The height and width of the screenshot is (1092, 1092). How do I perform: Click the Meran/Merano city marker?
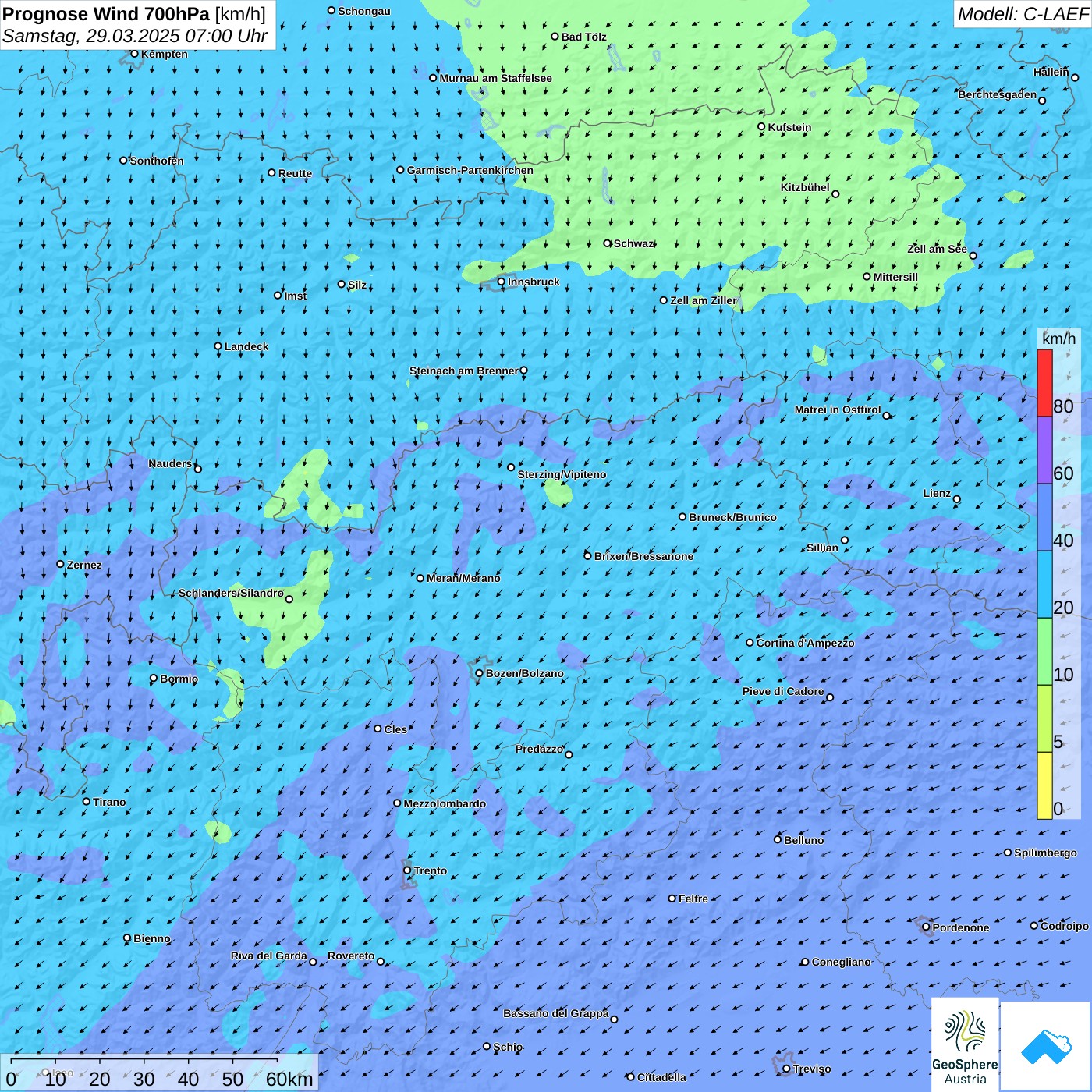pos(420,578)
